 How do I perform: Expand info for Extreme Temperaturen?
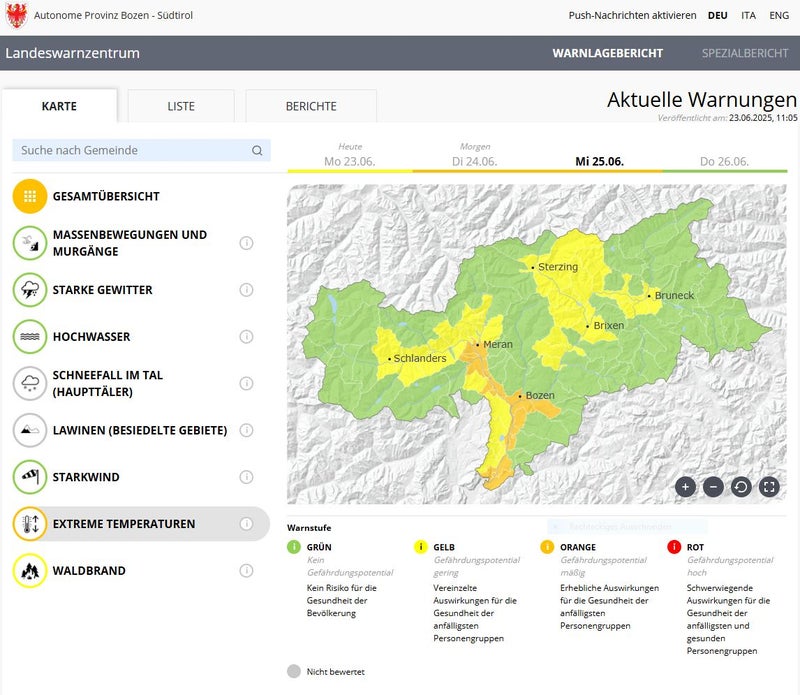(x=246, y=524)
